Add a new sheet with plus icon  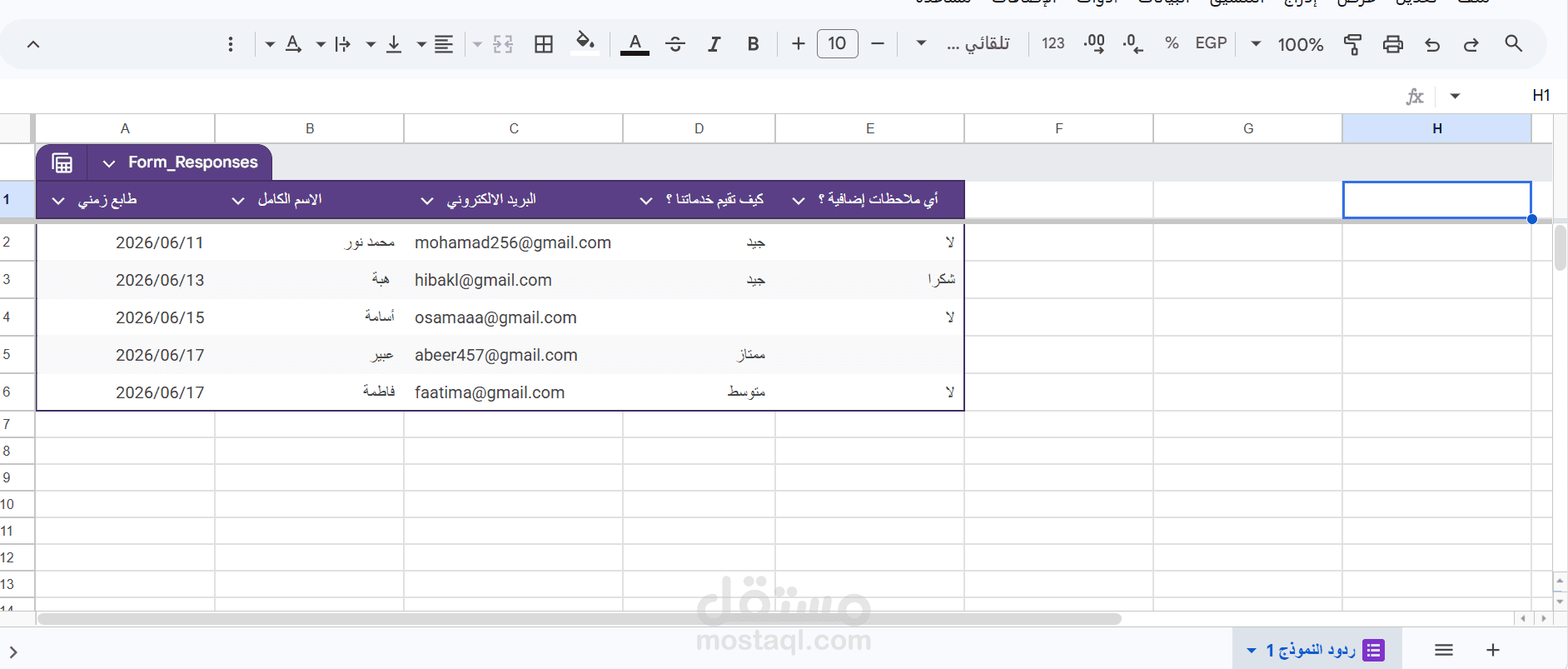coord(1493,650)
